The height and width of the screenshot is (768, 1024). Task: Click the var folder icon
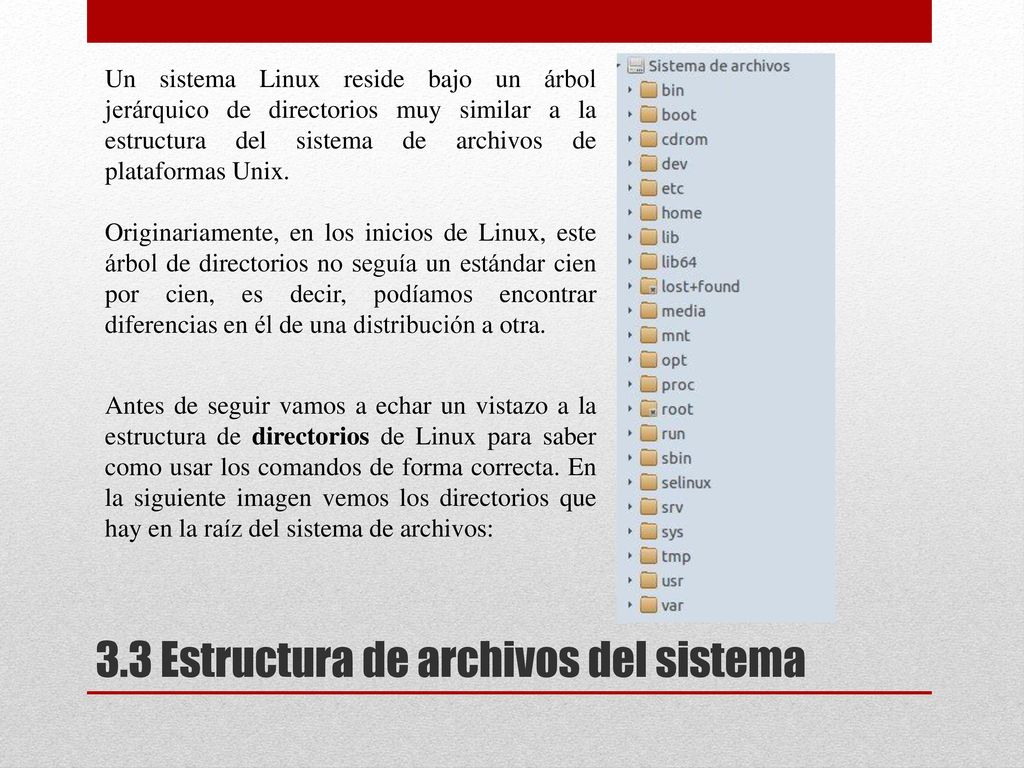tap(648, 605)
